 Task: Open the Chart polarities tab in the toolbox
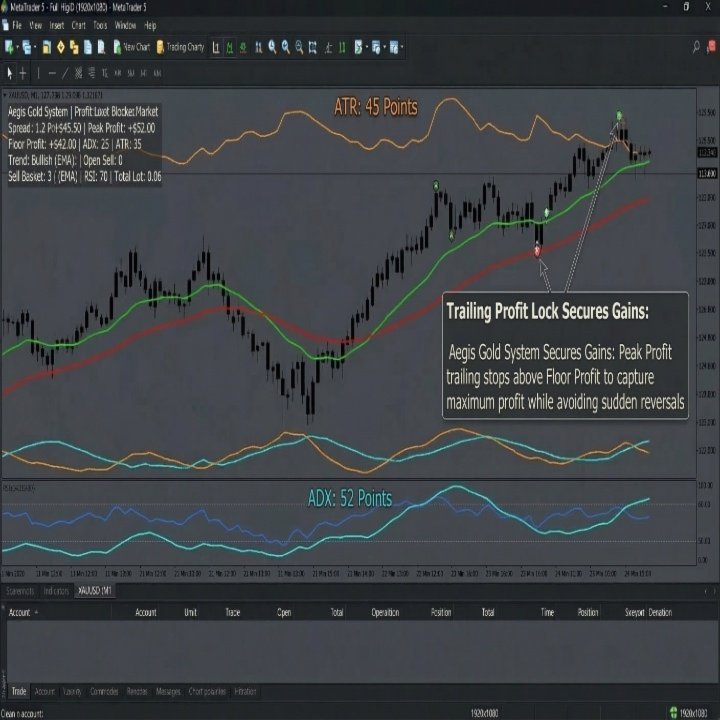point(207,691)
